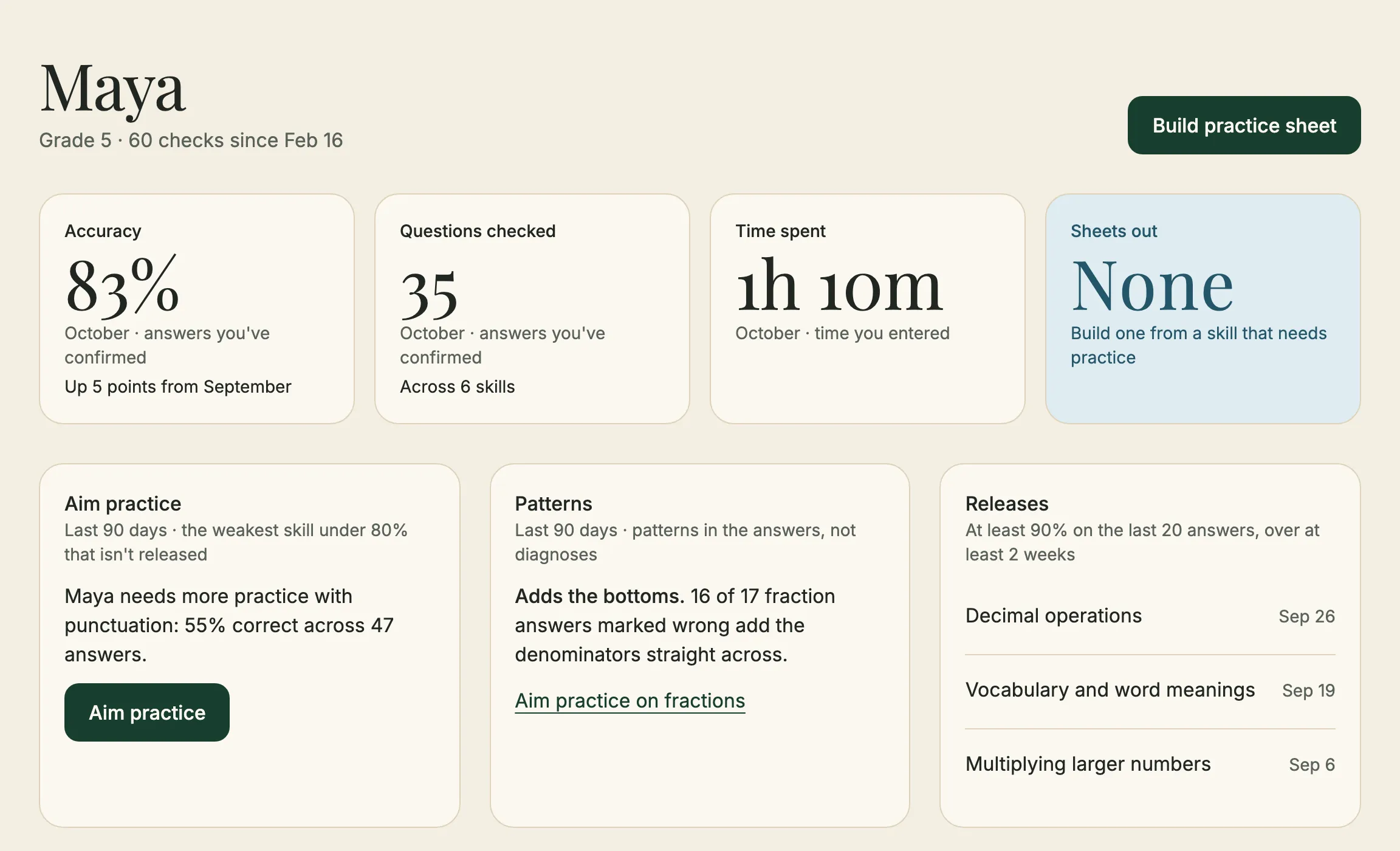1400x851 pixels.
Task: Click 'Up 5 points from September' text
Action: click(178, 387)
